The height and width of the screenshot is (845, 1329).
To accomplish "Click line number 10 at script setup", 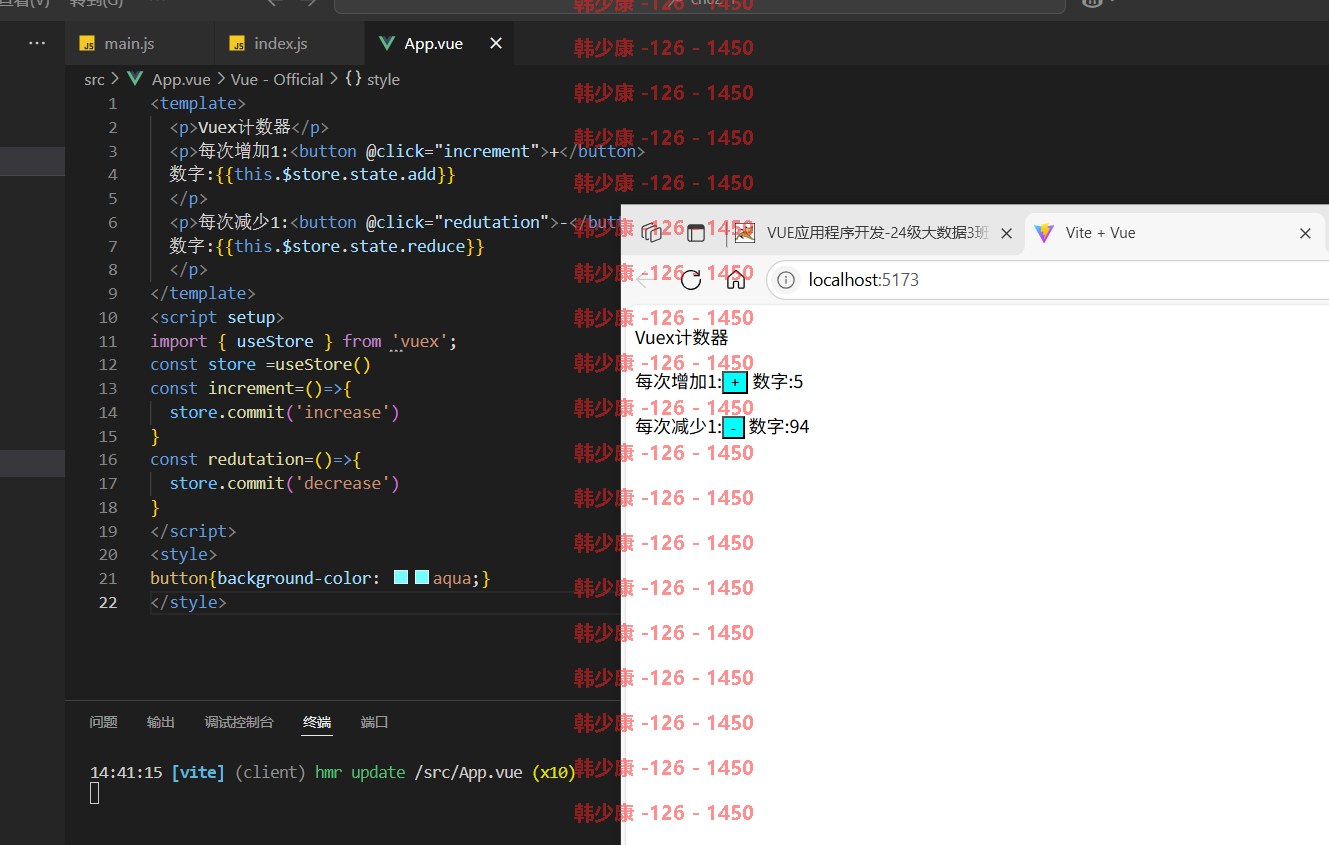I will click(108, 317).
